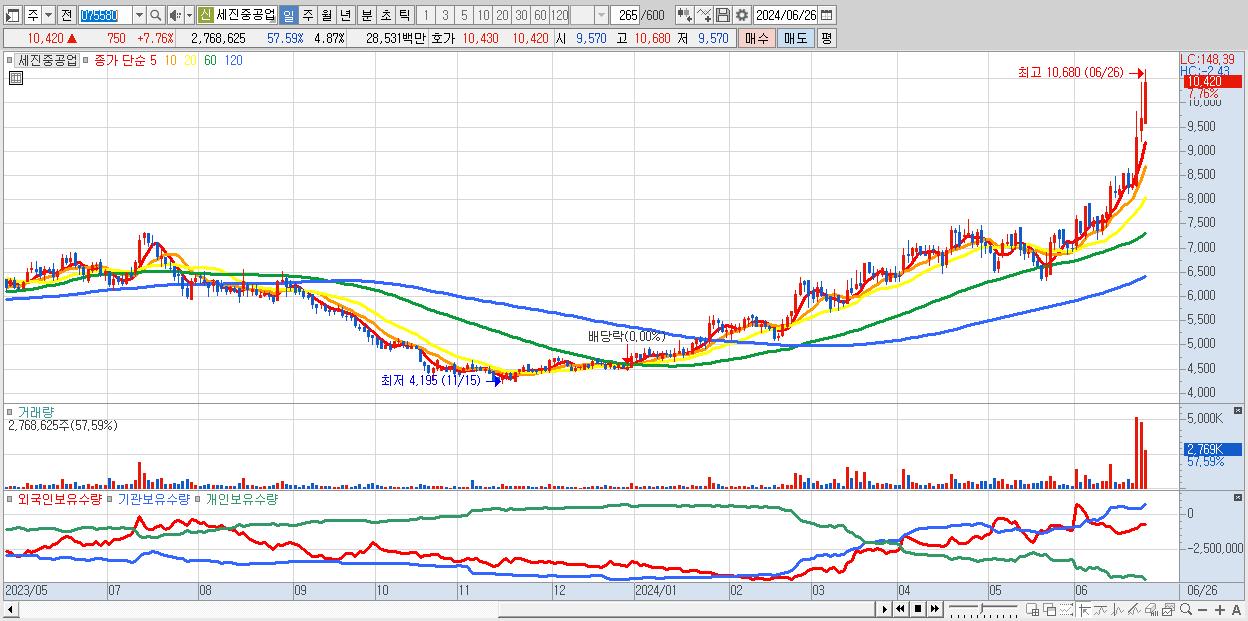Click the 매도 sell button
This screenshot has width=1248, height=621.
pos(796,38)
